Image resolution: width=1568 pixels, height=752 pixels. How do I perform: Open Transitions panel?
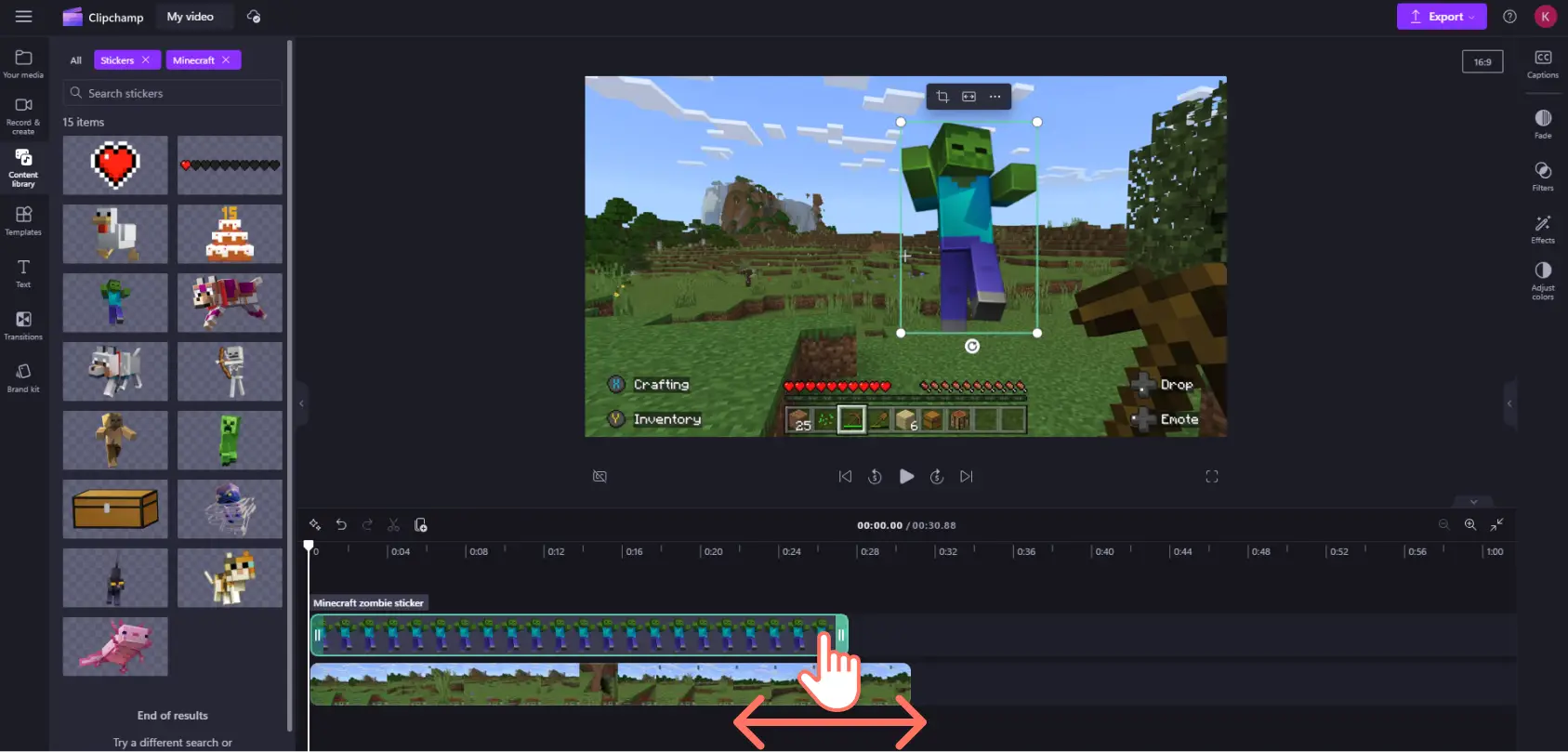23,325
